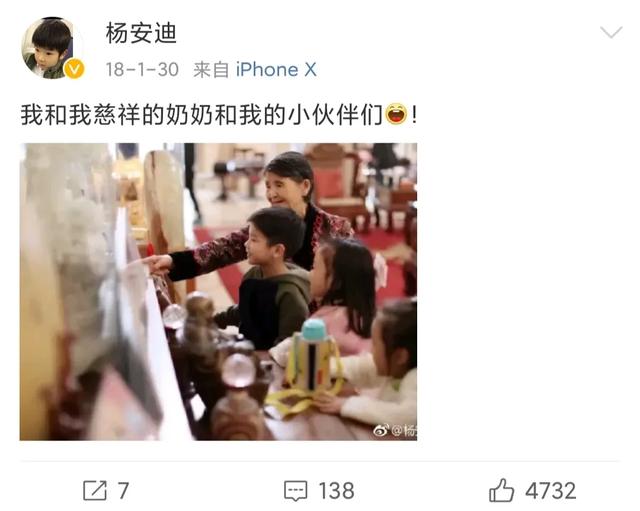This screenshot has width=640, height=511.
Task: Tap the orange verified V badge
Action: pos(74,69)
